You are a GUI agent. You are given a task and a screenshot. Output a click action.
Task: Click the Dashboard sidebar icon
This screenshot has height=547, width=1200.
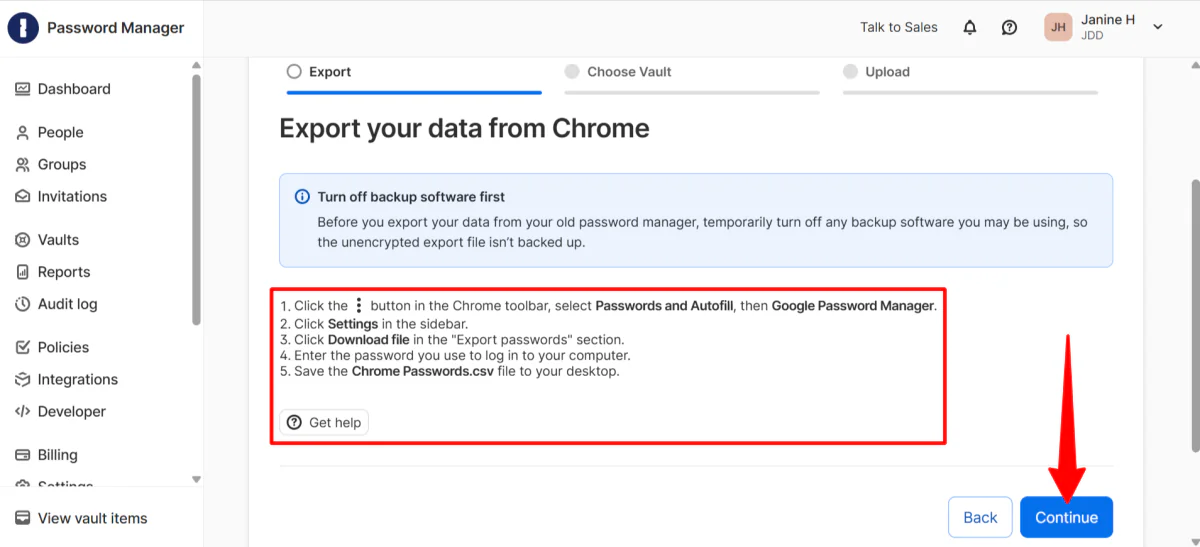point(23,89)
